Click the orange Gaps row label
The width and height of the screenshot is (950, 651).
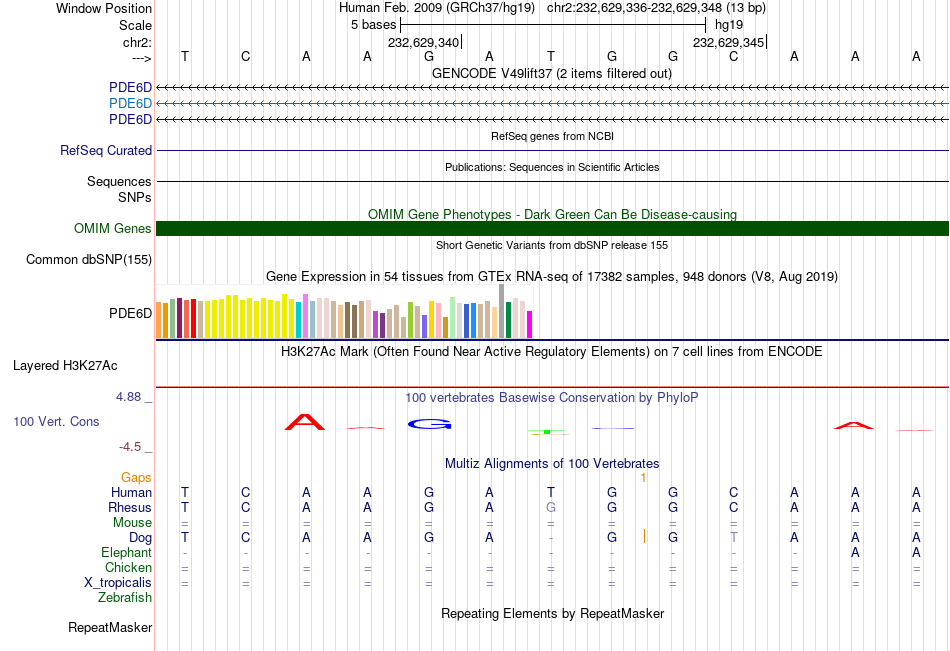(x=136, y=478)
